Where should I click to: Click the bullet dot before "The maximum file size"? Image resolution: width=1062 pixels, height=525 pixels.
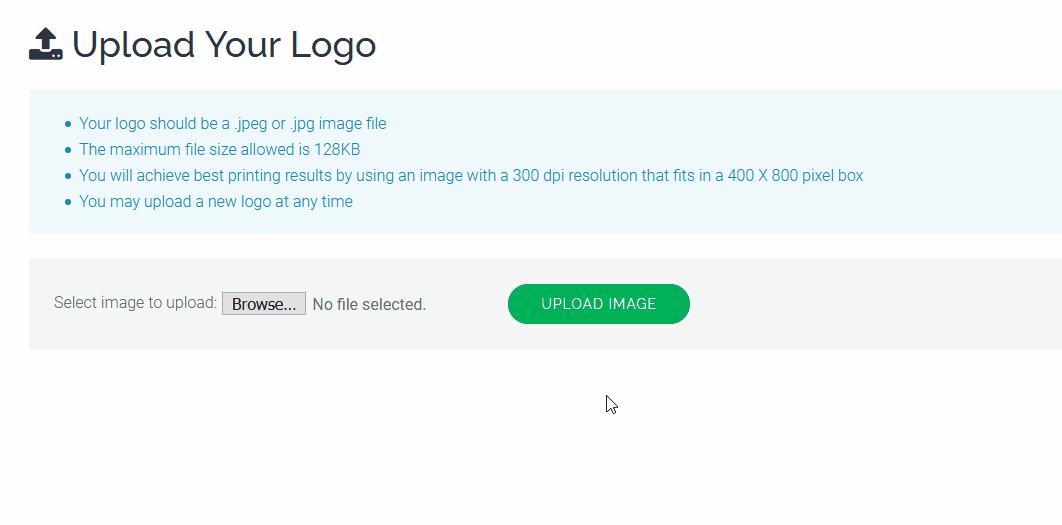68,150
